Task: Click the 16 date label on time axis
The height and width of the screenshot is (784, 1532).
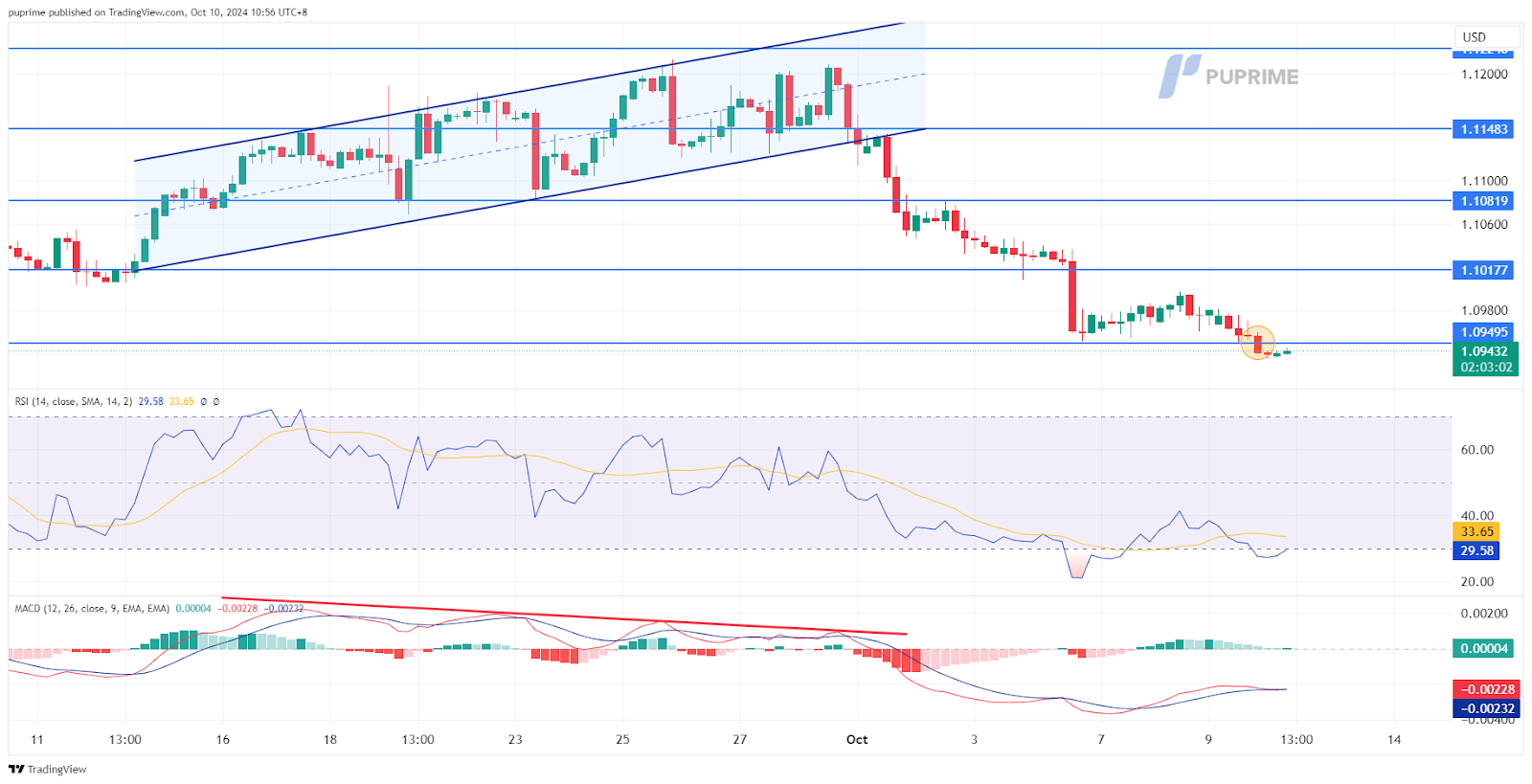Action: (223, 739)
